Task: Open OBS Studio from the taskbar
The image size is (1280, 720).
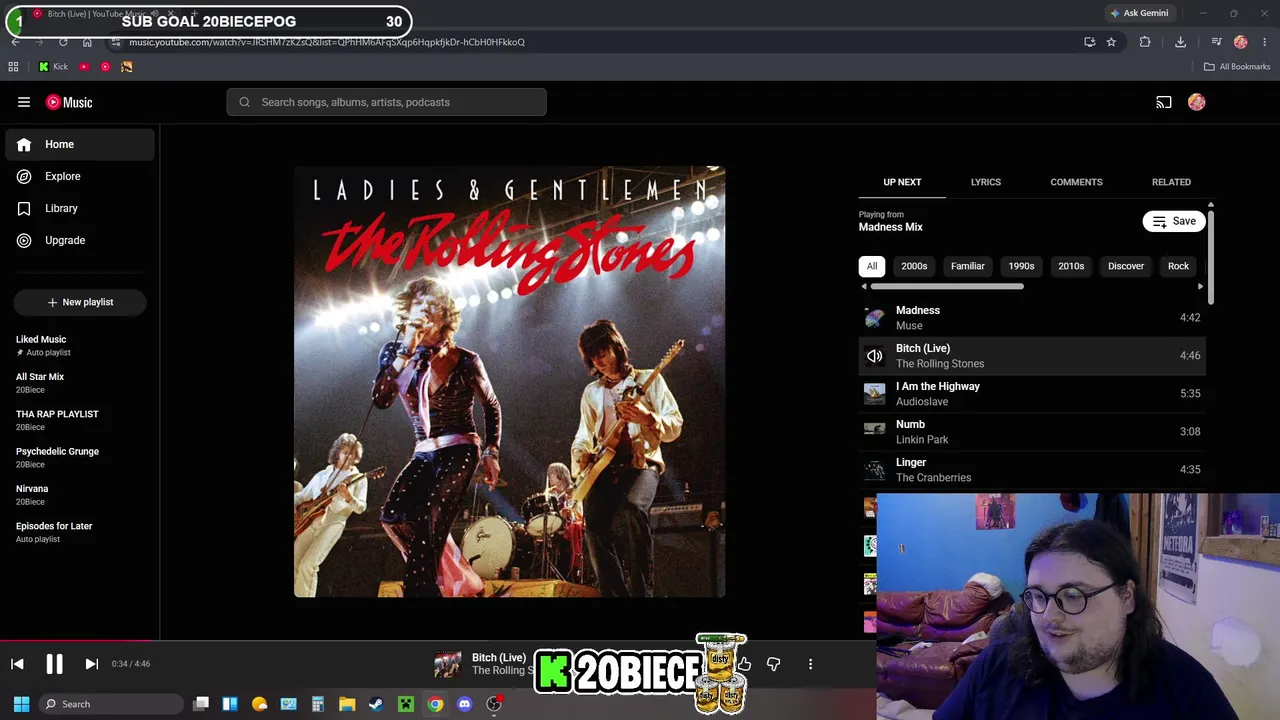Action: 494,704
